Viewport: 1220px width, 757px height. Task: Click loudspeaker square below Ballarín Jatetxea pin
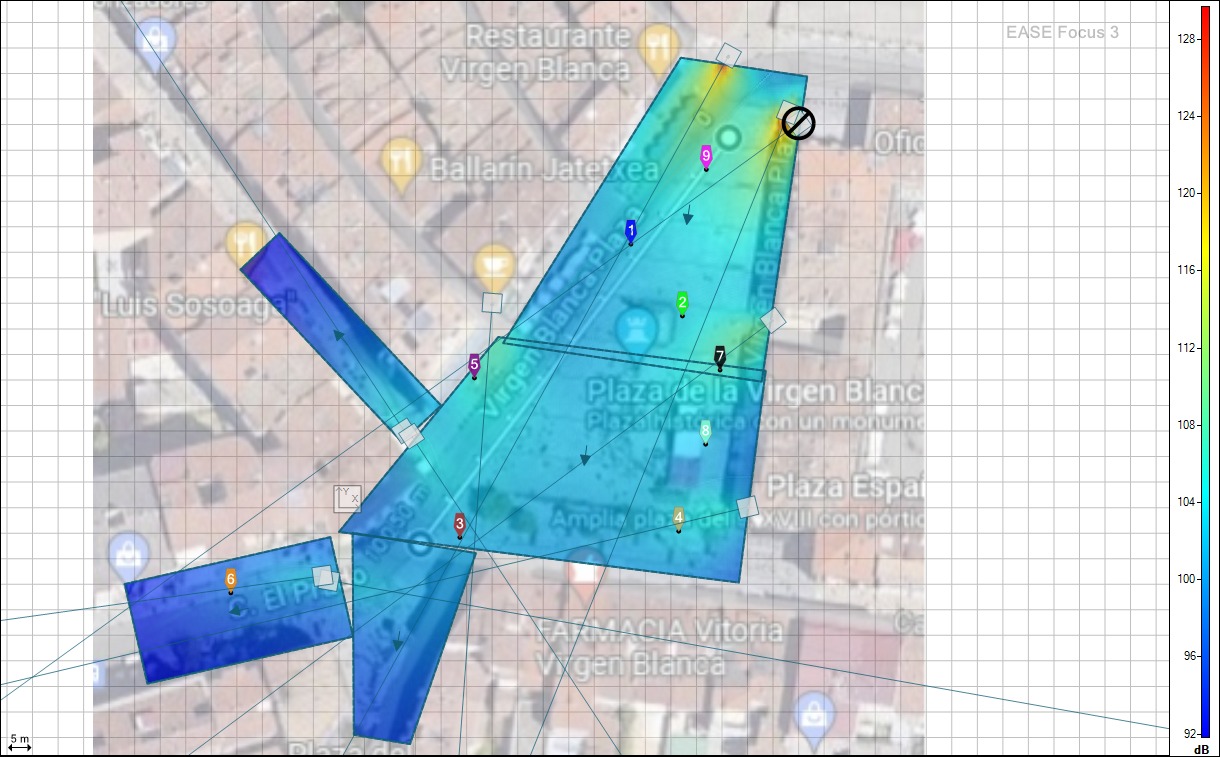(491, 303)
